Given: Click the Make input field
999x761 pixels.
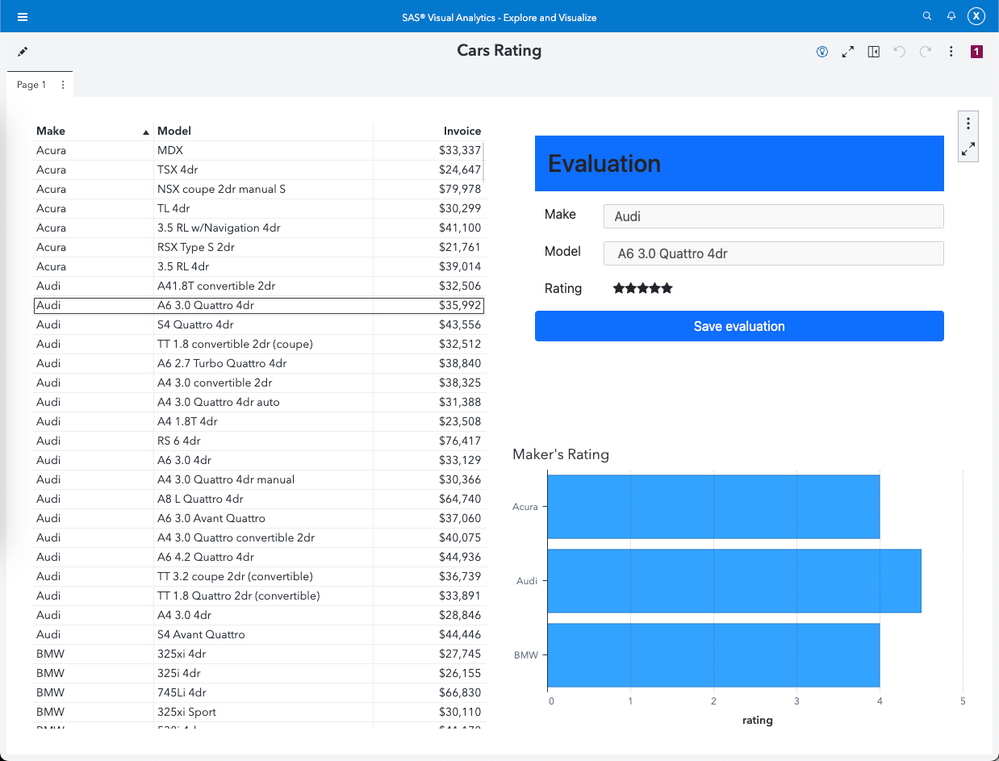Looking at the screenshot, I should tap(773, 216).
